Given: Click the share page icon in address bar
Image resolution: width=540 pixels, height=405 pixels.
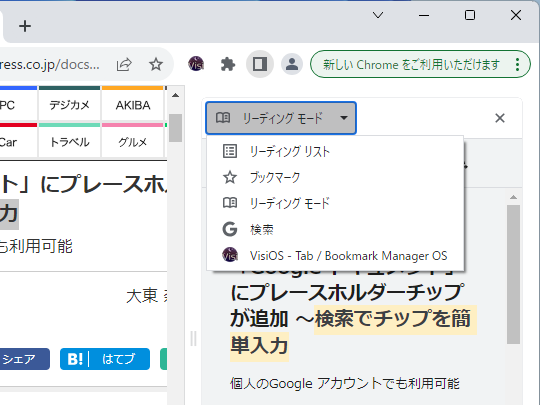Looking at the screenshot, I should [x=124, y=64].
